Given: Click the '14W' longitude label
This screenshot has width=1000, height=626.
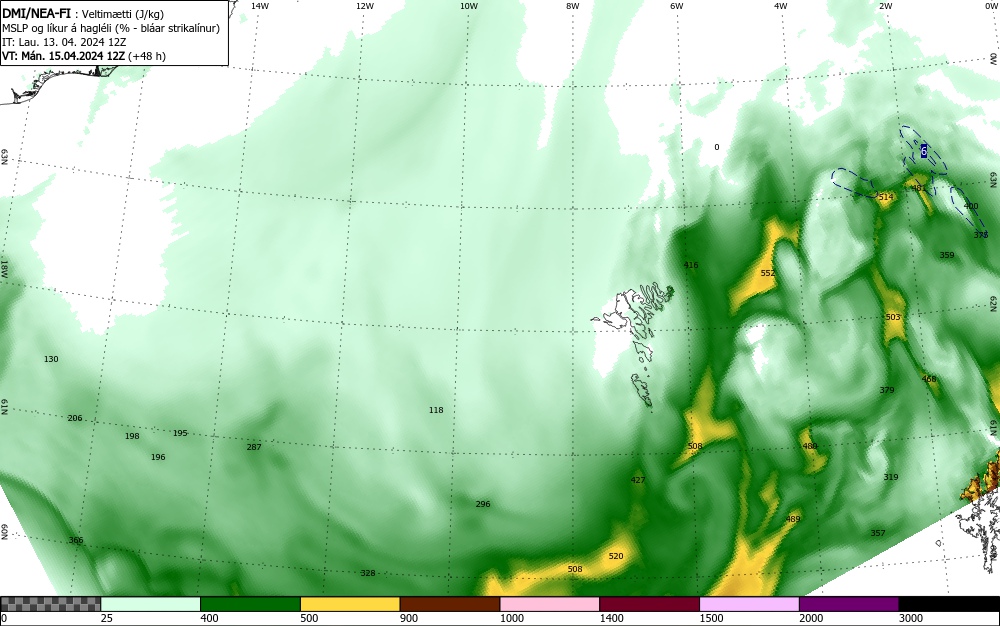Looking at the screenshot, I should click(x=260, y=6).
